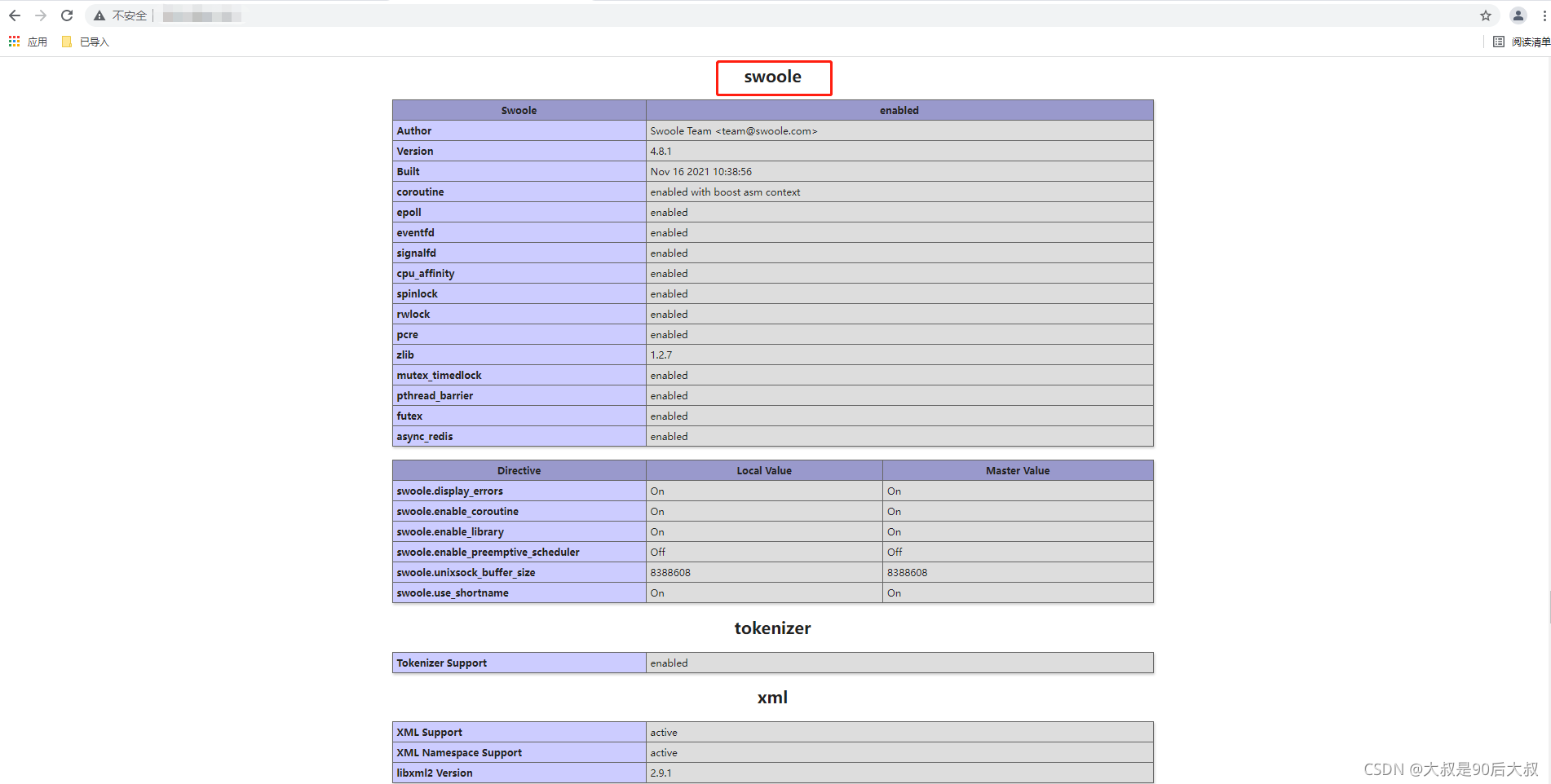Click the futex row label
Viewport: 1551px width, 784px height.
(x=410, y=416)
